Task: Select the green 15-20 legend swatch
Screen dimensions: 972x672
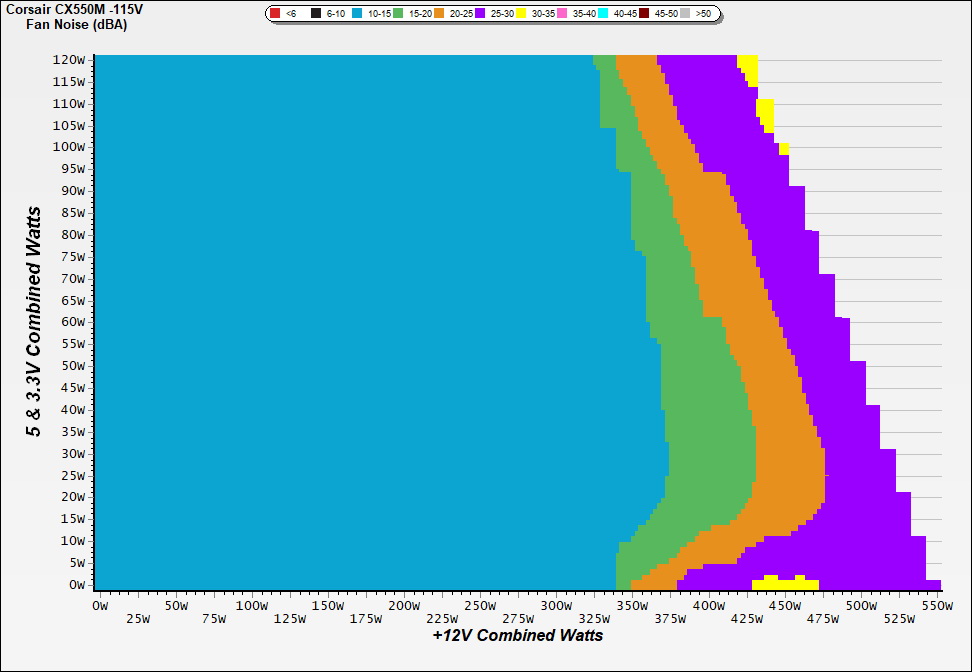Action: pyautogui.click(x=399, y=14)
